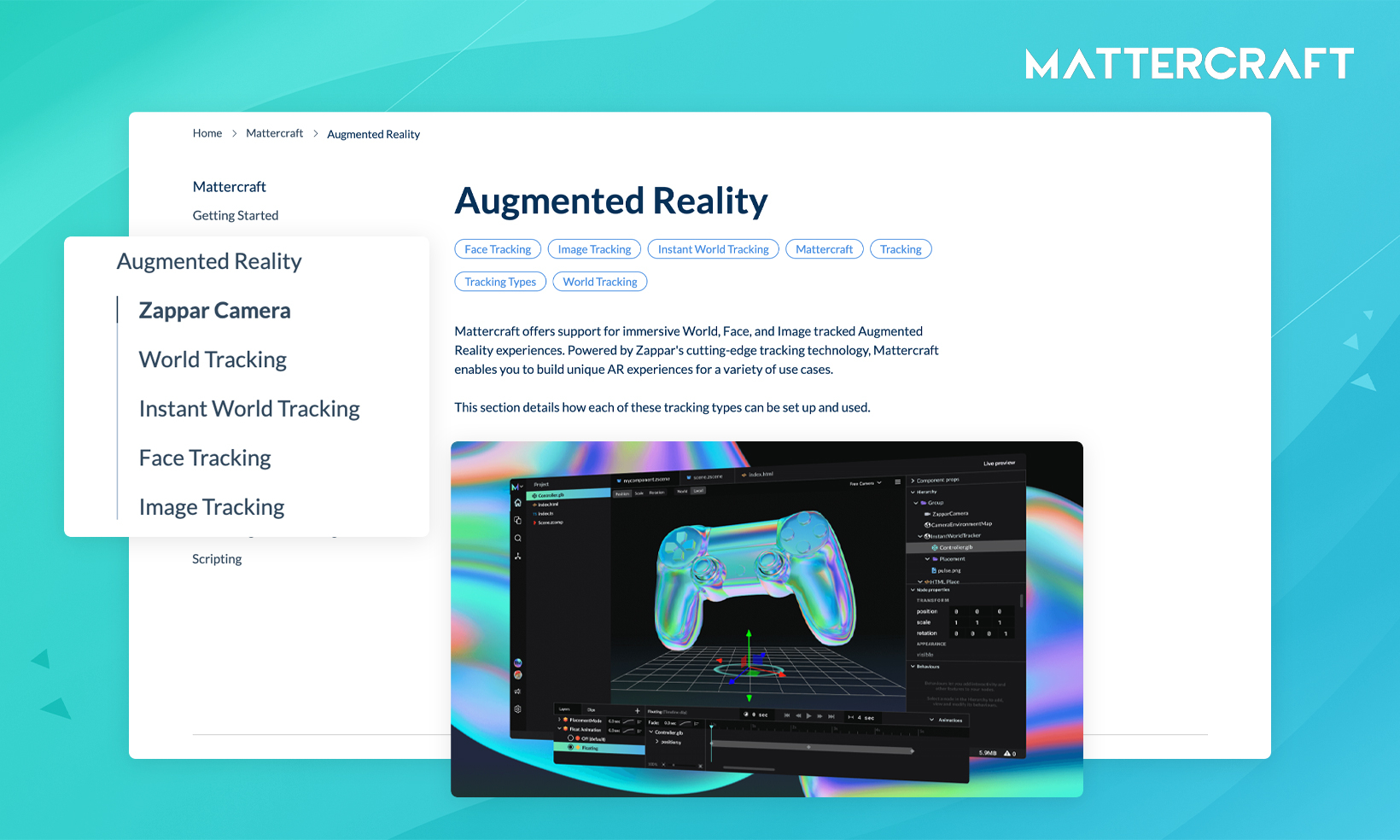Click the search icon in editor sidebar

coord(517,538)
